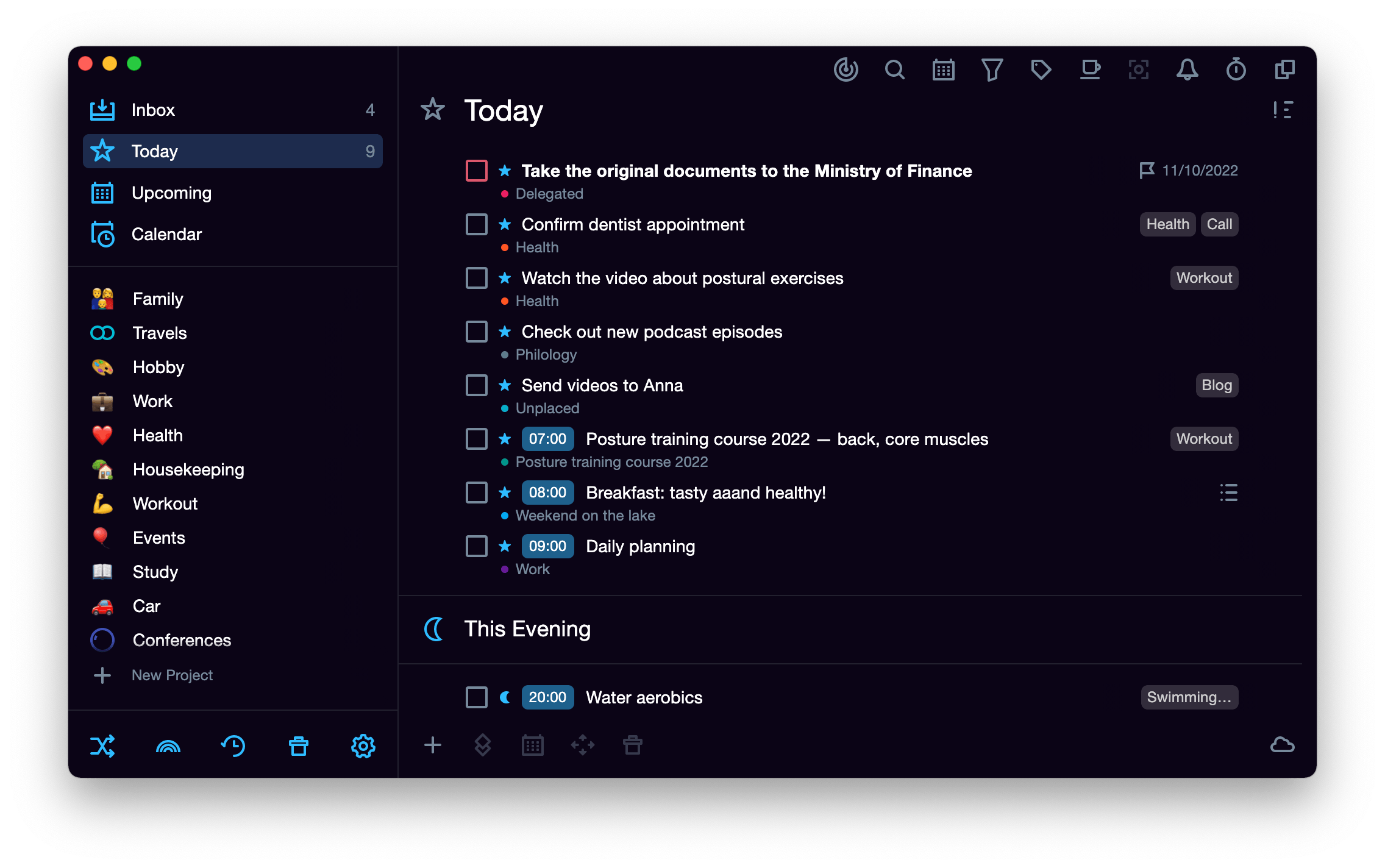Click the move arrows icon in bottom toolbar

[x=582, y=745]
